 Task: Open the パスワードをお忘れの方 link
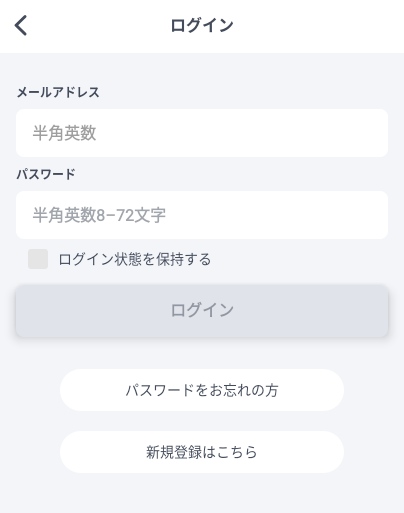click(x=202, y=390)
